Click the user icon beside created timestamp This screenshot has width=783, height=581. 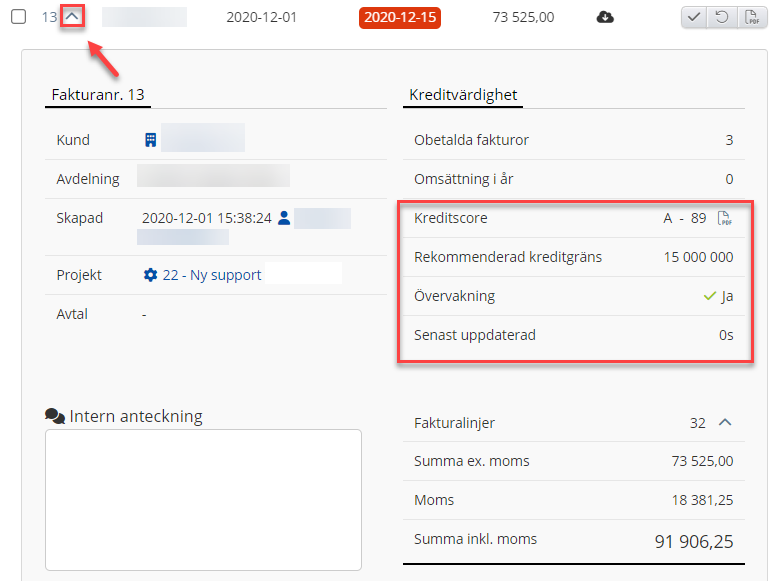click(x=284, y=217)
